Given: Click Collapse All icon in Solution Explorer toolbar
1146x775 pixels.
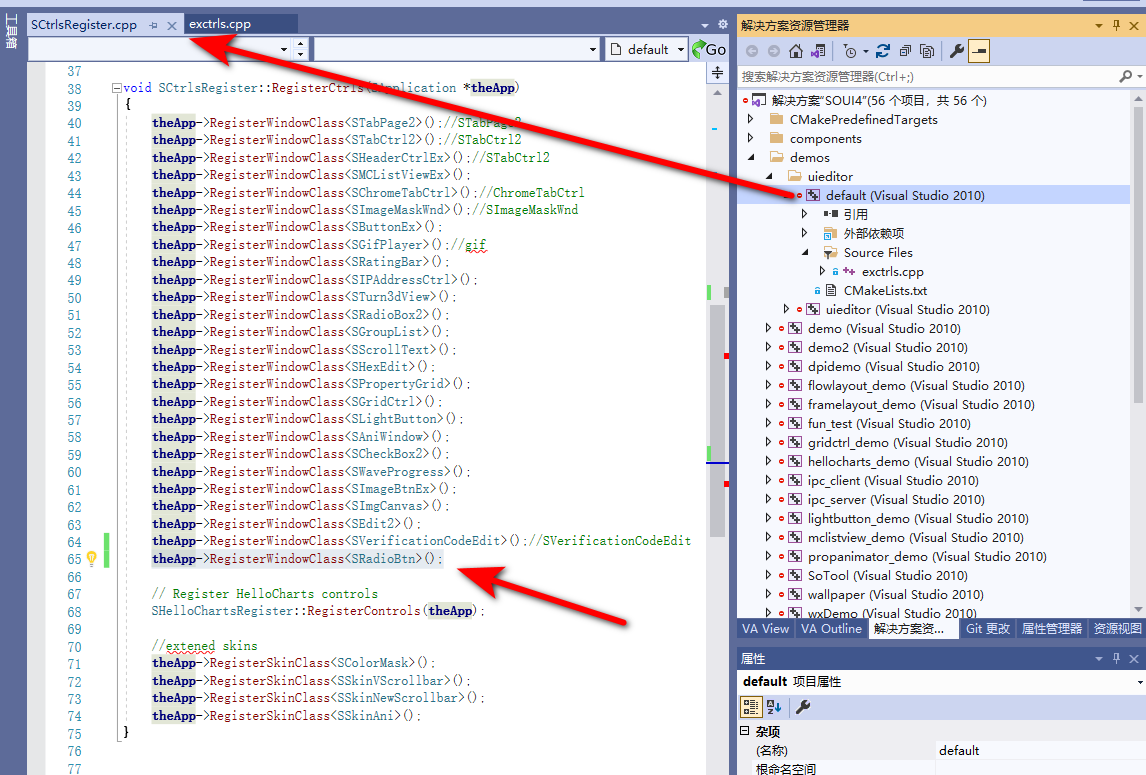Looking at the screenshot, I should click(905, 51).
